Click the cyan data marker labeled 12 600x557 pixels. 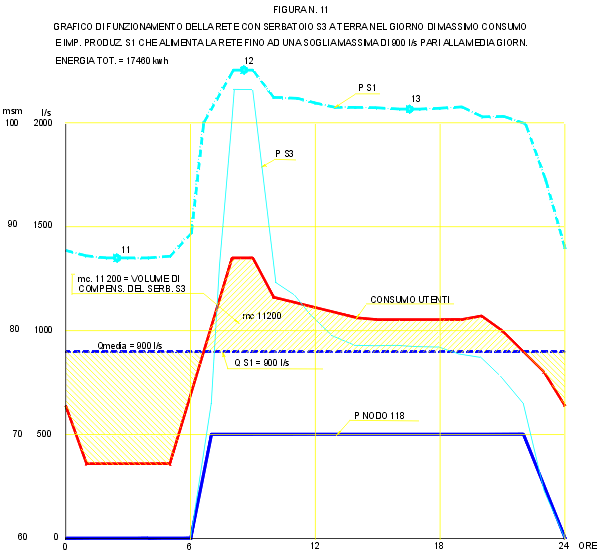click(x=243, y=70)
